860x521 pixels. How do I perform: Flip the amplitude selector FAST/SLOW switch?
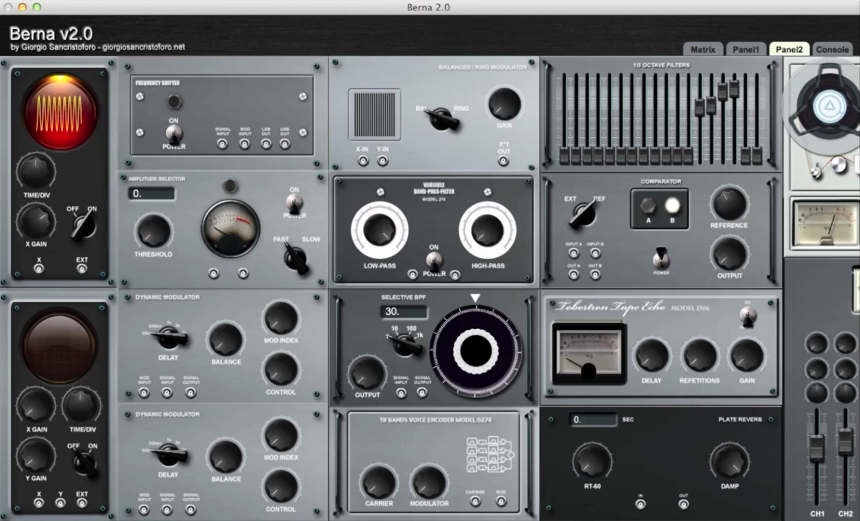294,258
